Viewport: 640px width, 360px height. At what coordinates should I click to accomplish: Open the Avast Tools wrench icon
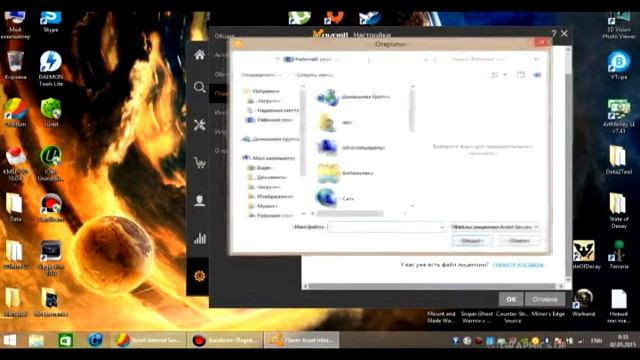coord(199,125)
